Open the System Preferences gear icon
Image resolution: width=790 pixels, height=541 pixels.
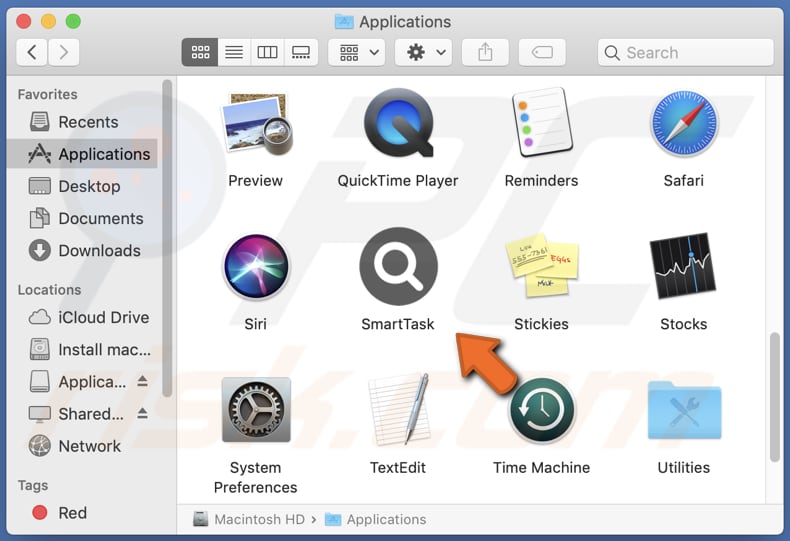tap(256, 410)
